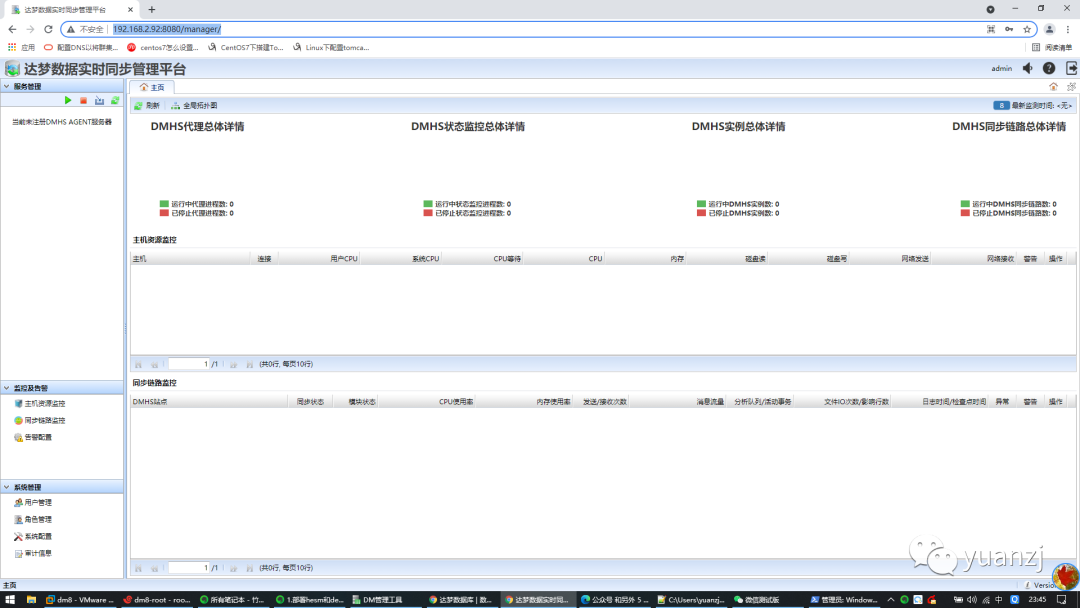
Task: Sort by DMHS站点 column header
Action: [209, 402]
